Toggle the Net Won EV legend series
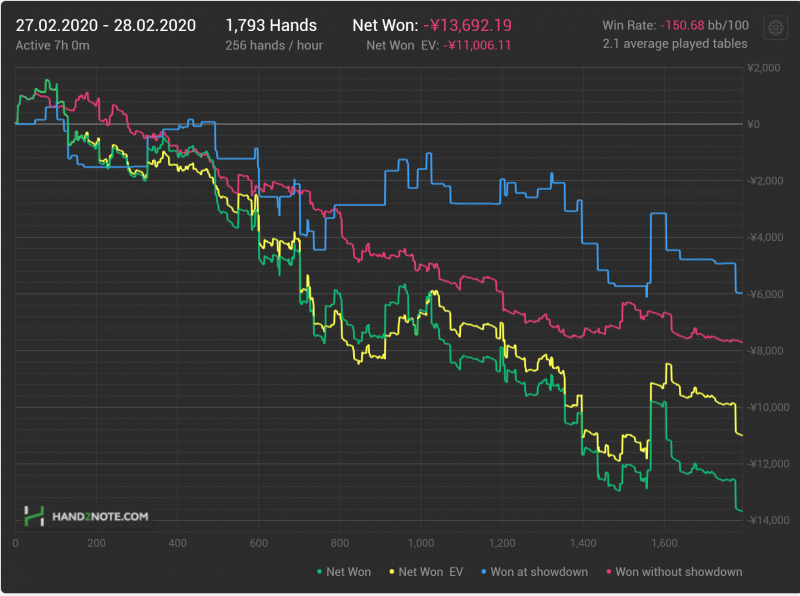Viewport: 800px width, 596px height. click(x=430, y=572)
